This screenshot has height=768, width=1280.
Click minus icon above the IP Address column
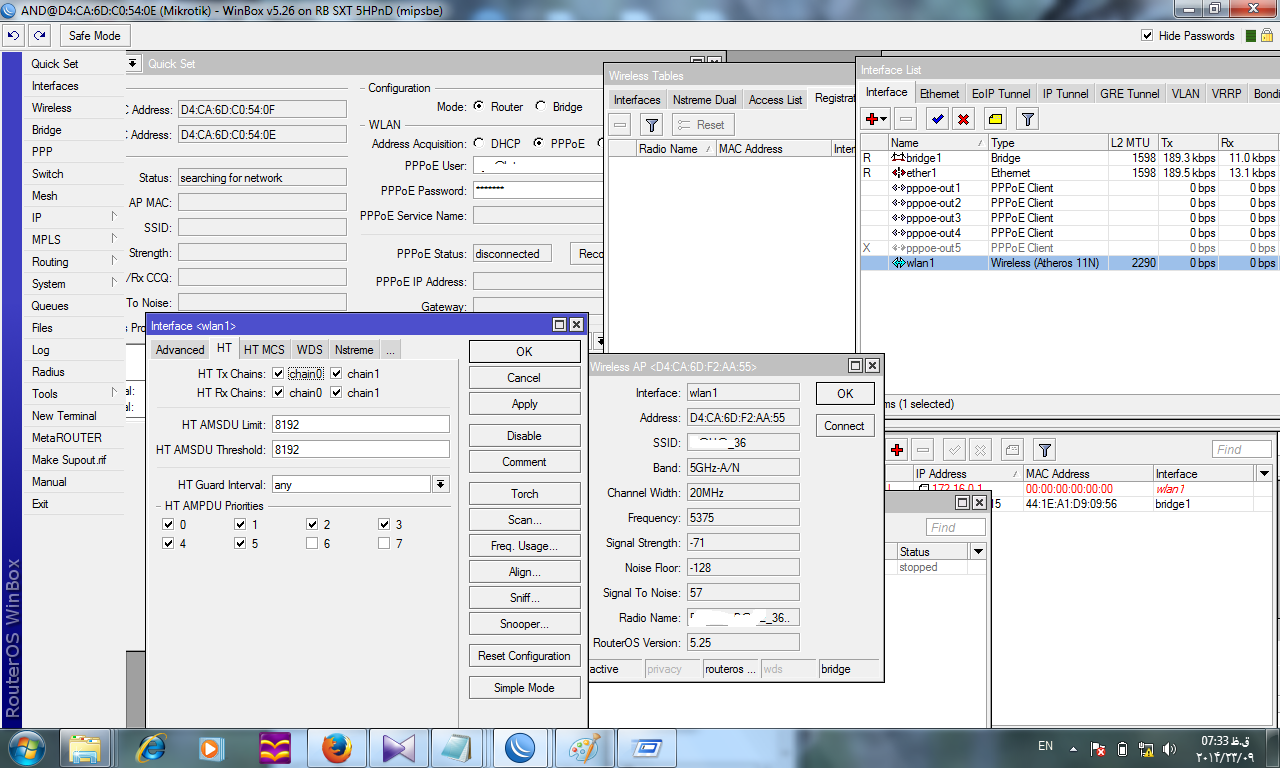pyautogui.click(x=923, y=450)
